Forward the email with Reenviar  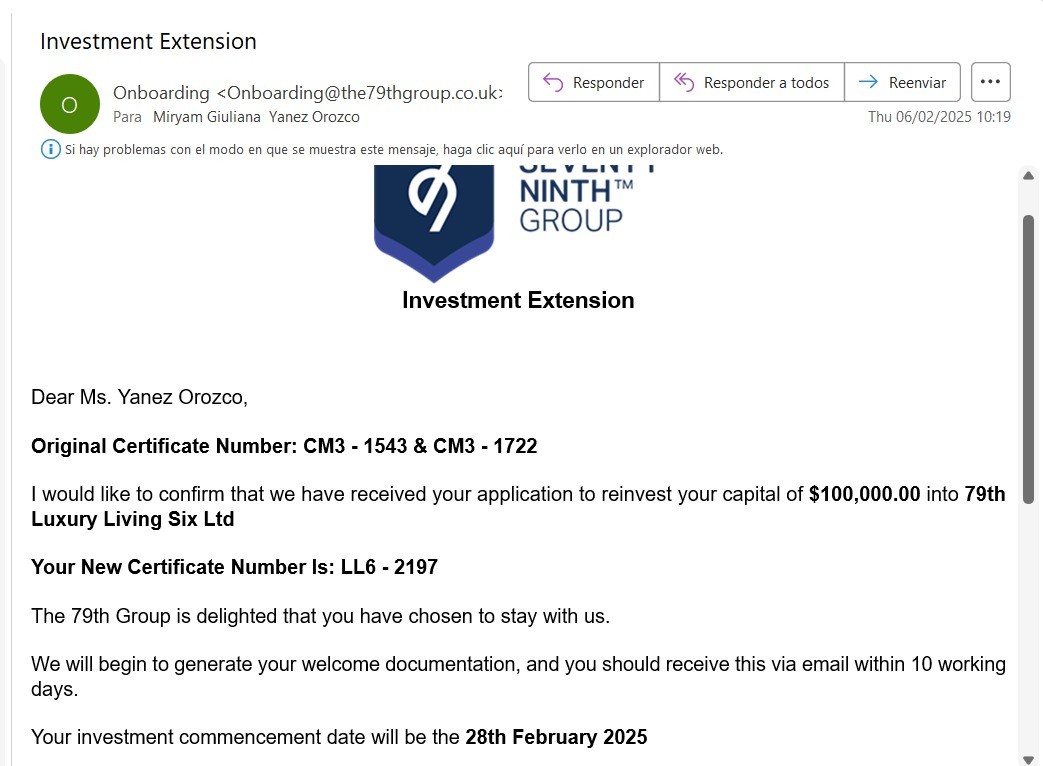point(903,82)
